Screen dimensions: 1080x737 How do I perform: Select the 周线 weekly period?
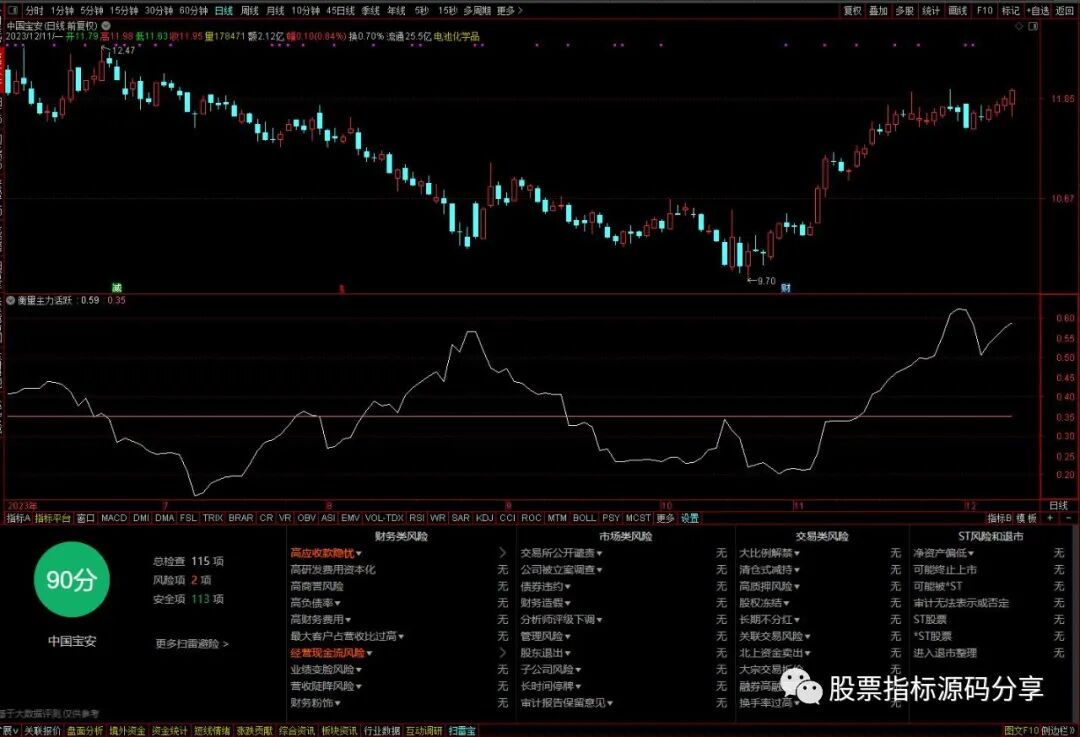(x=249, y=10)
